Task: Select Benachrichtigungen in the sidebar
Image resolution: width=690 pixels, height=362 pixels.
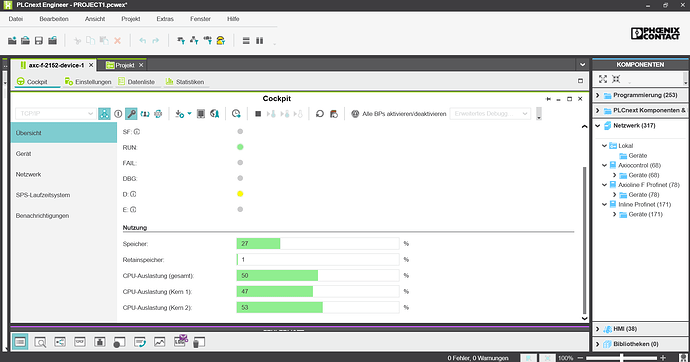Action: (x=64, y=216)
